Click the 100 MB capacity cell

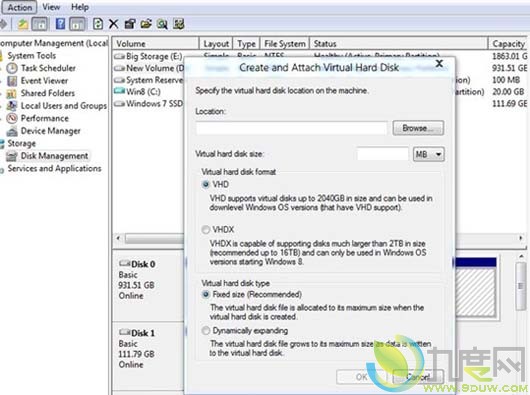[506, 80]
